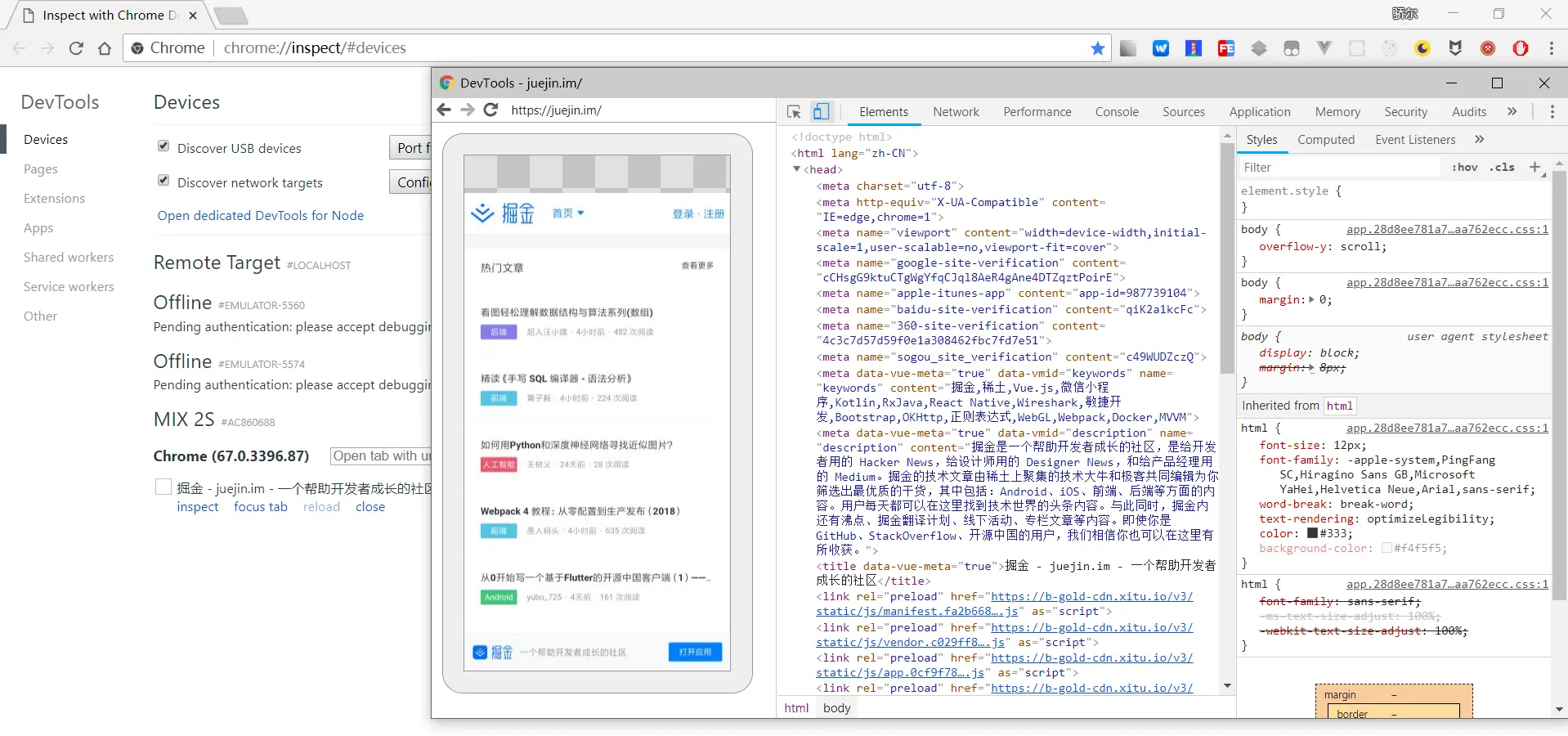The height and width of the screenshot is (736, 1568).
Task: Reload the chrome://inspect page
Action: (x=76, y=48)
